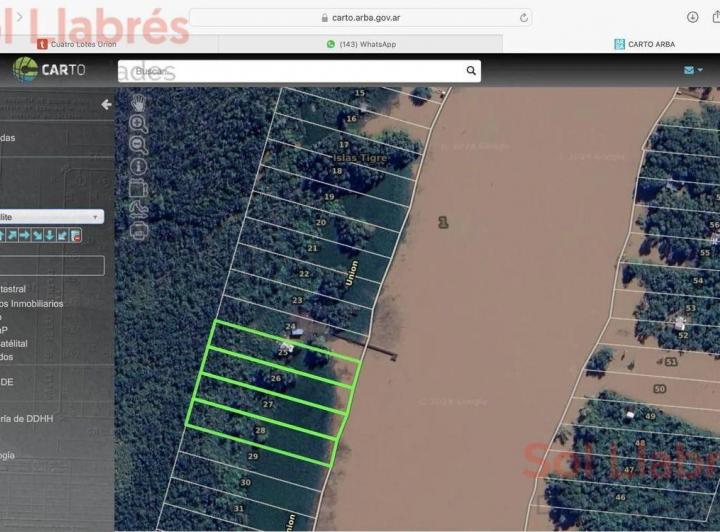Click parcel number 17
Viewport: 720px width, 532px height.
coord(344,145)
